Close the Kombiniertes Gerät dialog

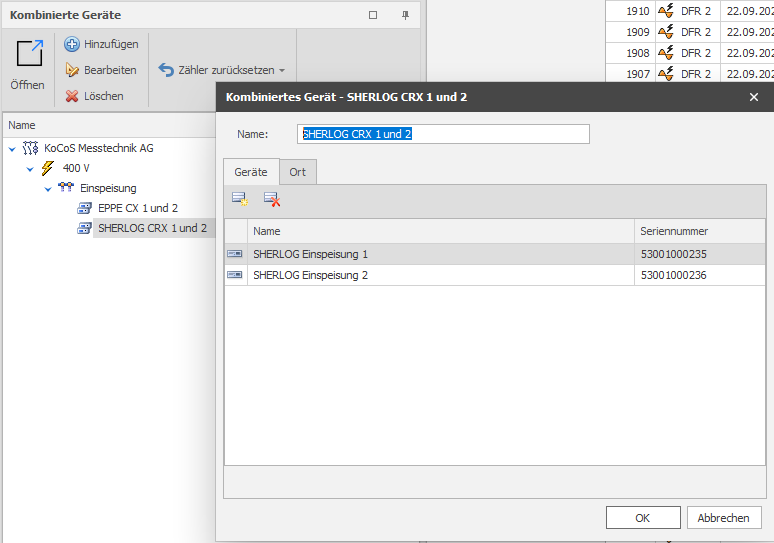[754, 97]
